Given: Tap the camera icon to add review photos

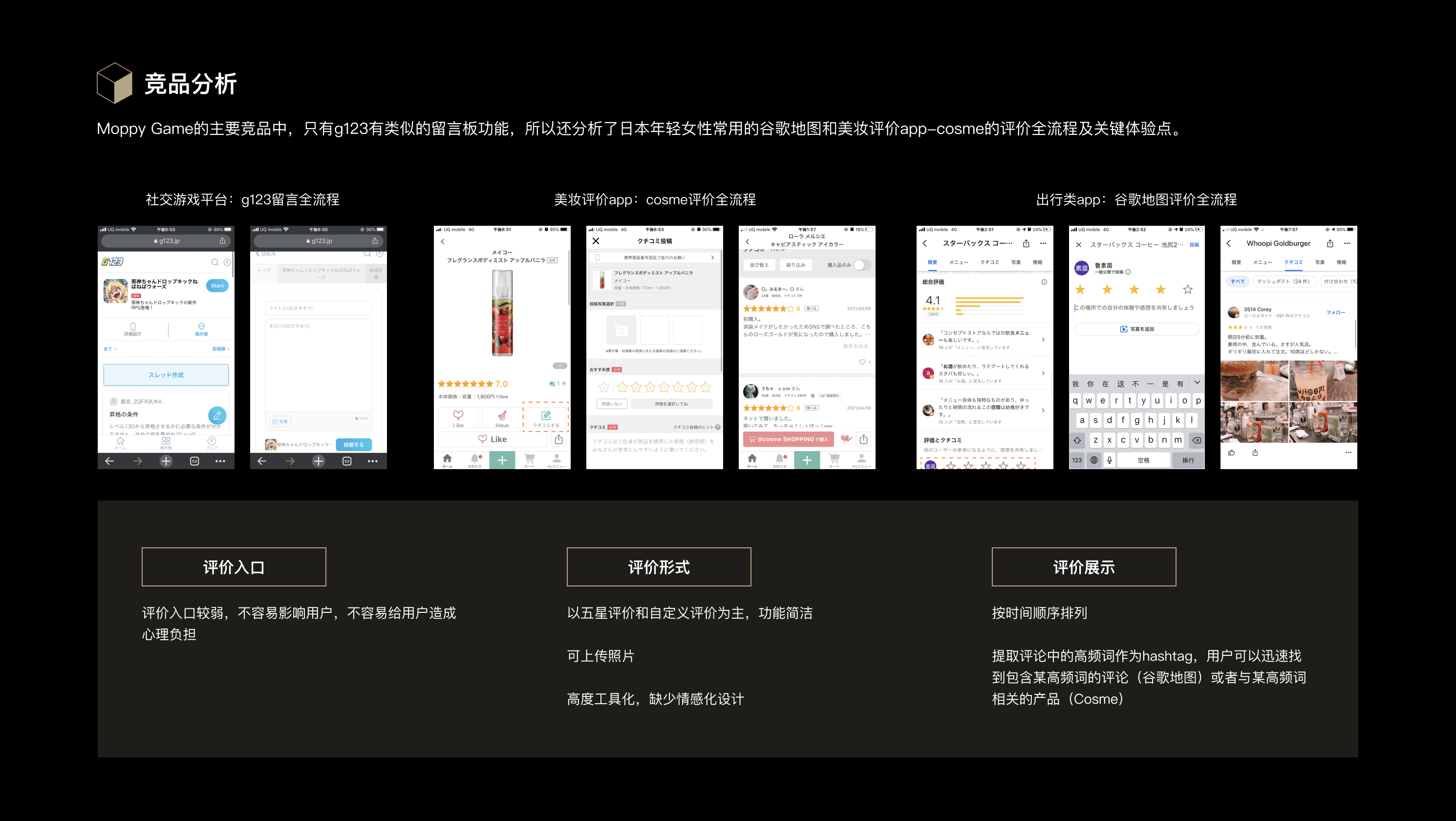Looking at the screenshot, I should click(622, 330).
